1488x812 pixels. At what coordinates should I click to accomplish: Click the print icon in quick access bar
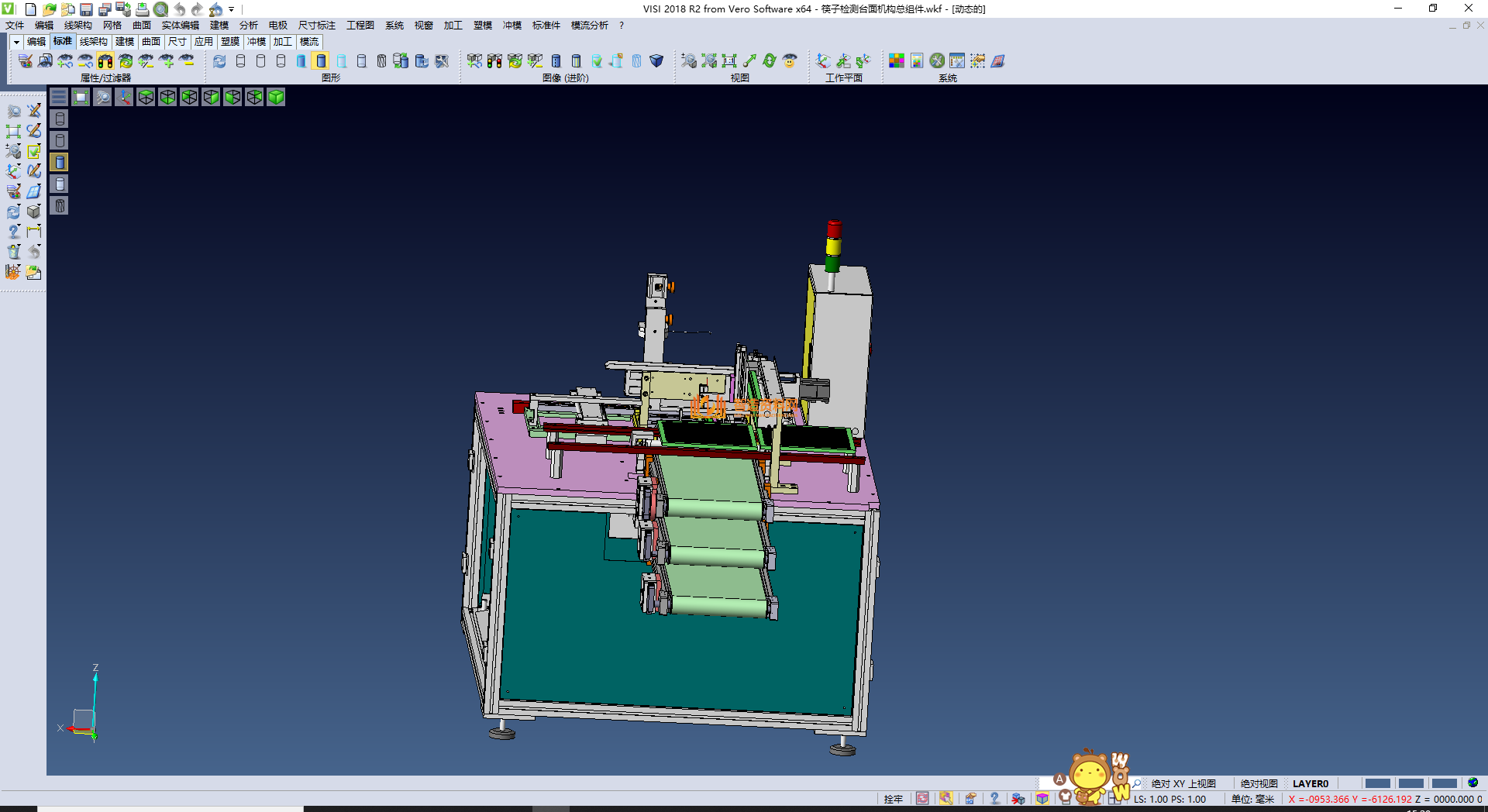tap(143, 9)
